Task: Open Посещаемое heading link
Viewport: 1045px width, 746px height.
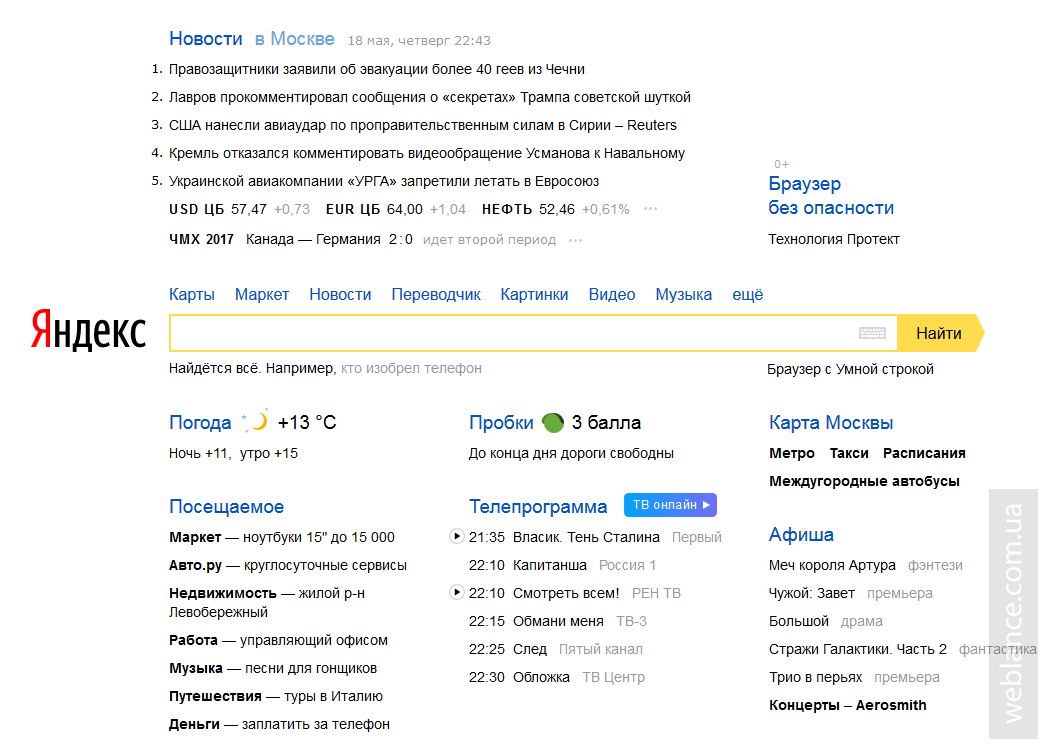Action: click(227, 507)
